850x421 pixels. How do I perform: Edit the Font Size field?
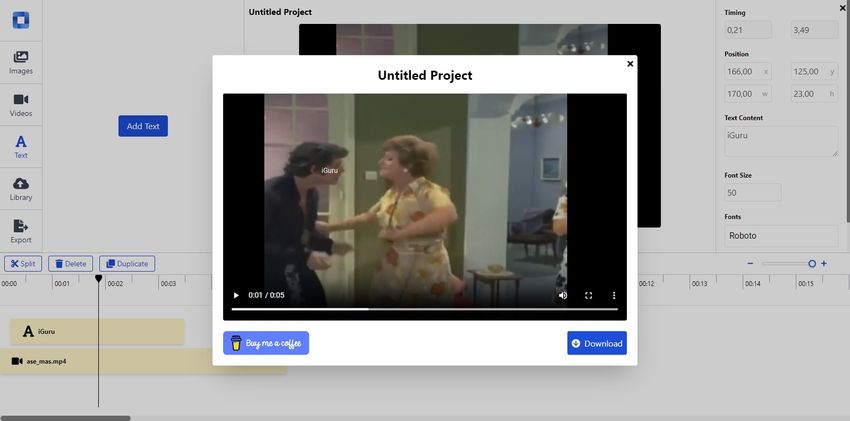click(752, 193)
